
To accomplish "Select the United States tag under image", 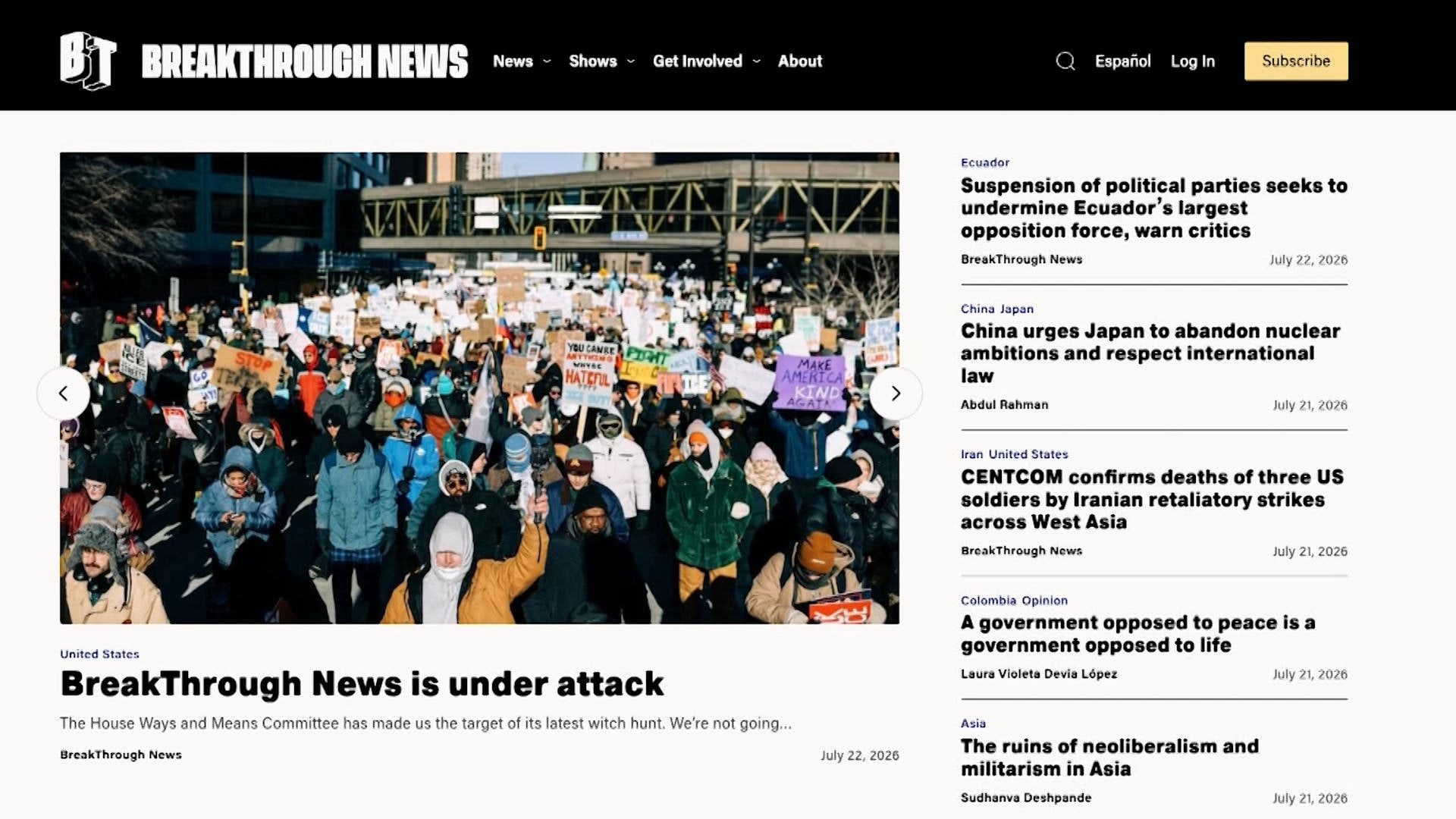I will tap(99, 654).
